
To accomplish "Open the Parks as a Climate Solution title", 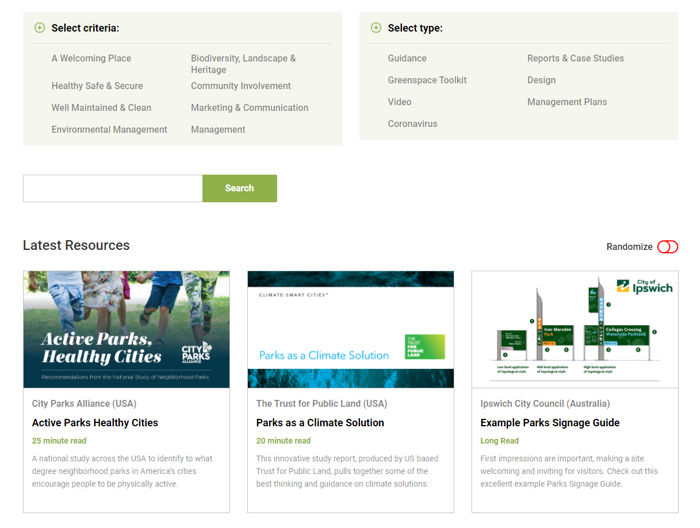I will [x=320, y=423].
